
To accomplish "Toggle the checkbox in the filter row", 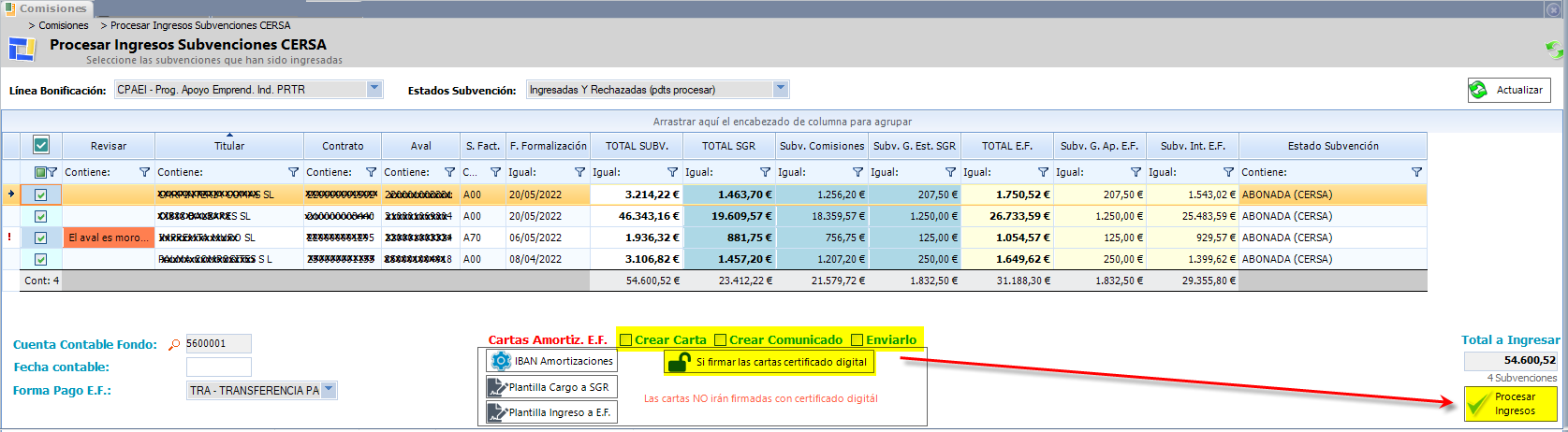I will 40,172.
